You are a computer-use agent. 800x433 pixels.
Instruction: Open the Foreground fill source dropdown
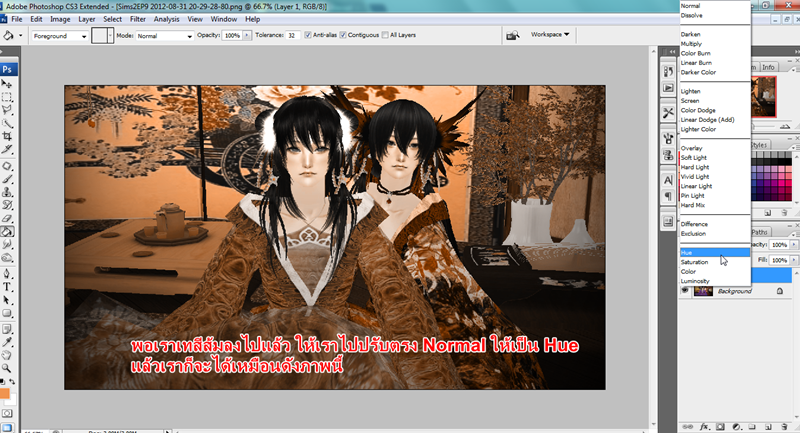pyautogui.click(x=60, y=36)
